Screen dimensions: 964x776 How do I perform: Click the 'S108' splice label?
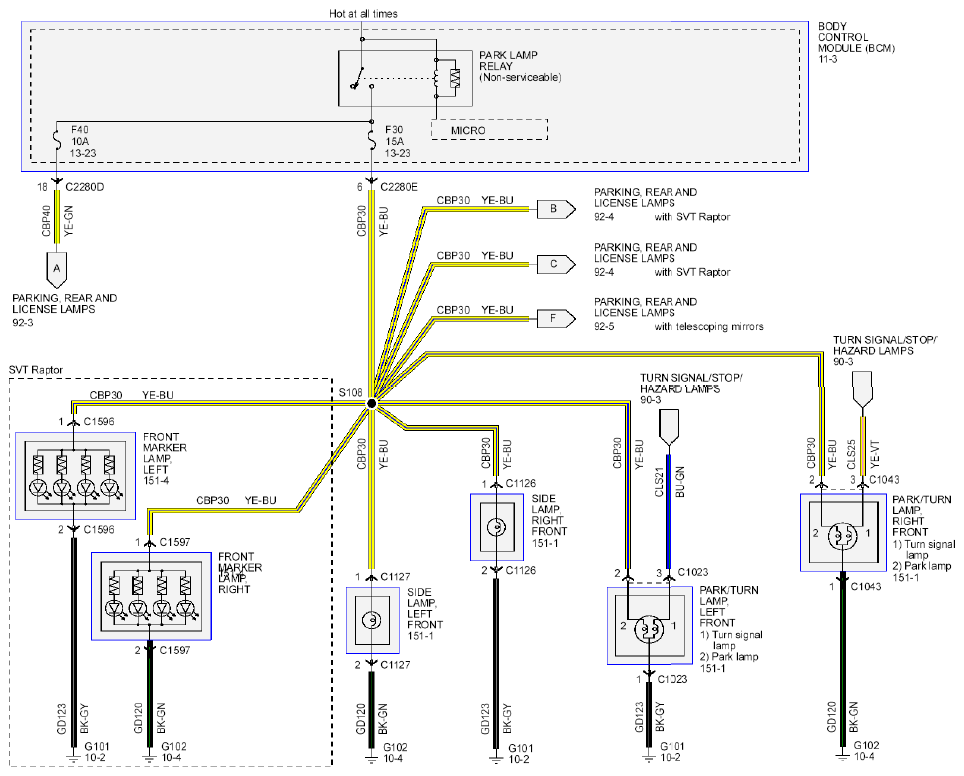(350, 392)
